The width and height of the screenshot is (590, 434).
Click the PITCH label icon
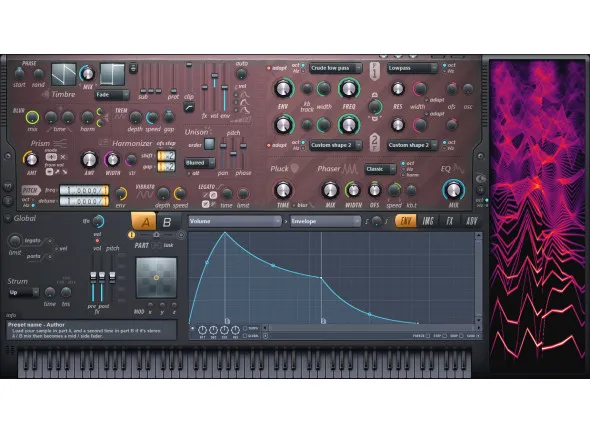31,190
